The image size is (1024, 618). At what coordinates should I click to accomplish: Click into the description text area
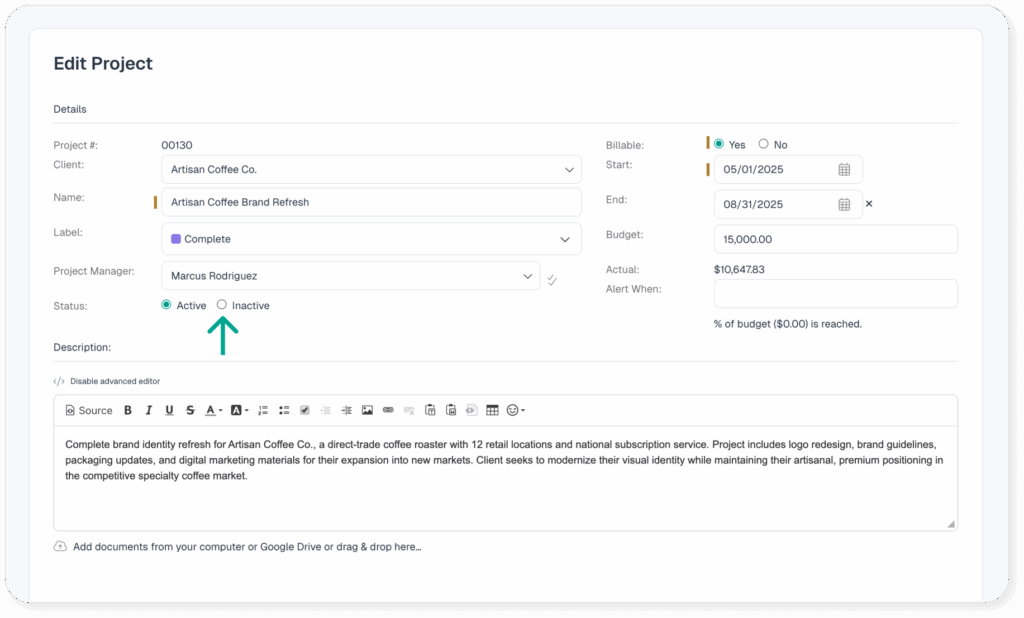pyautogui.click(x=505, y=478)
